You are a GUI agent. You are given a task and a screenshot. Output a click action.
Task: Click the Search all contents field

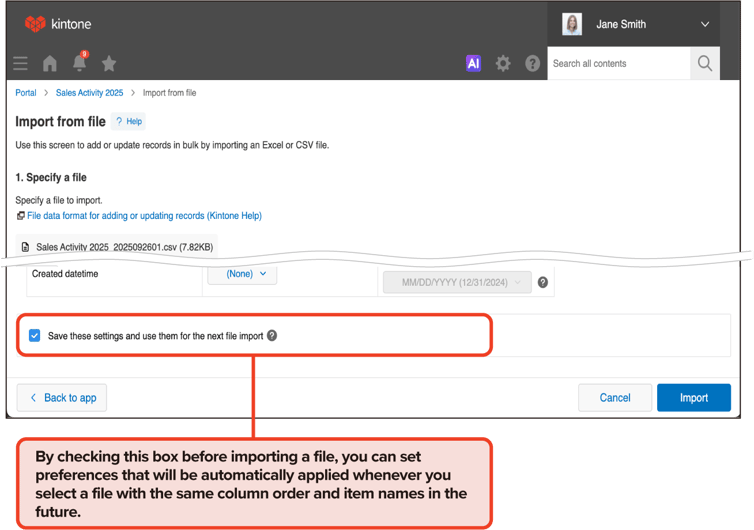(x=618, y=63)
